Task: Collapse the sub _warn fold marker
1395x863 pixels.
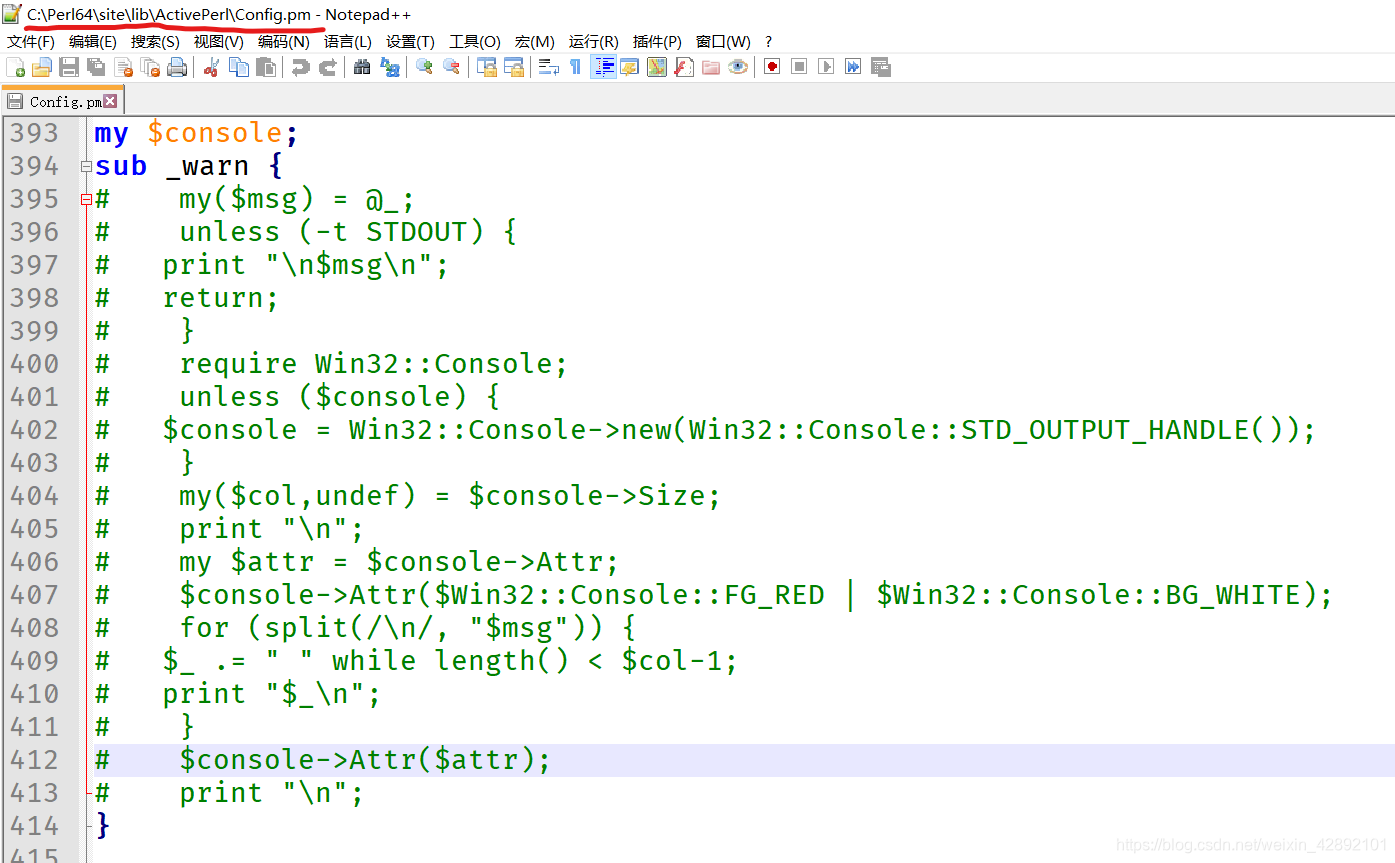Action: coord(87,167)
